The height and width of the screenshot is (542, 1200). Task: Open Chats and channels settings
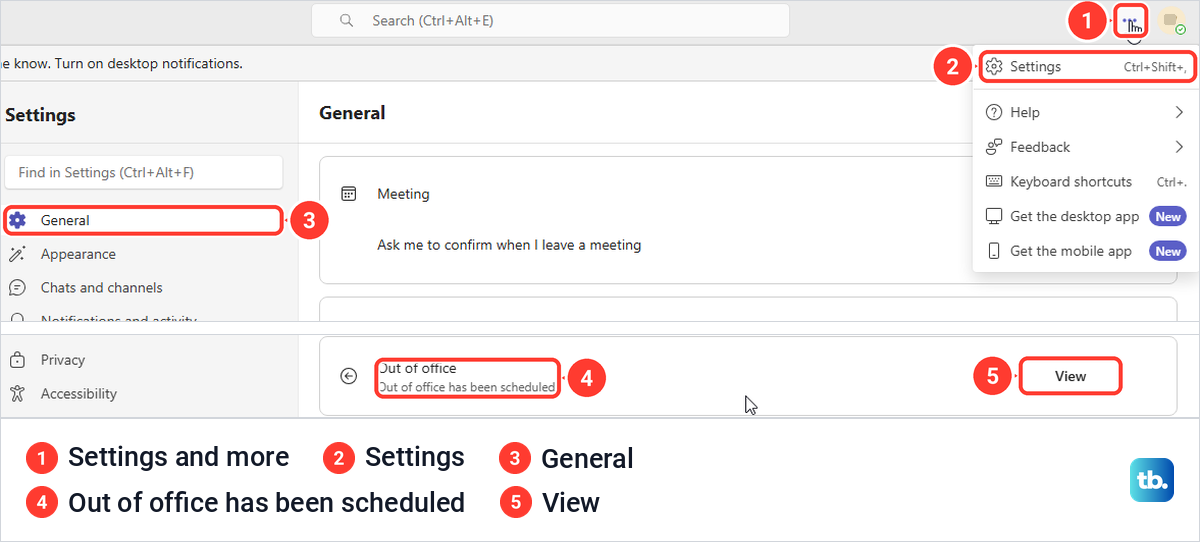tap(144, 287)
